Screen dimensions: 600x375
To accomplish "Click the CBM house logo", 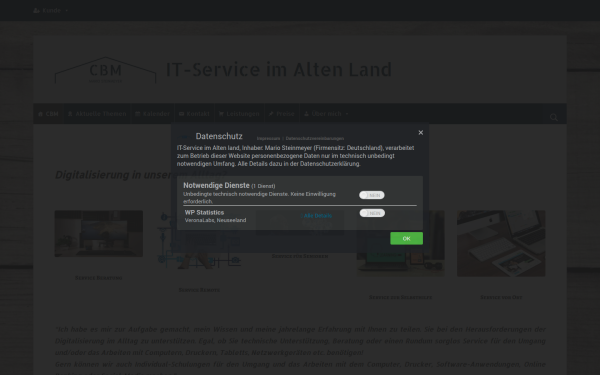I will [106, 70].
